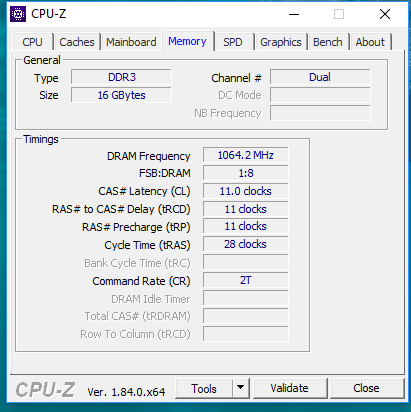Click the tRAS value 28 clocks
The image size is (411, 412).
246,244
